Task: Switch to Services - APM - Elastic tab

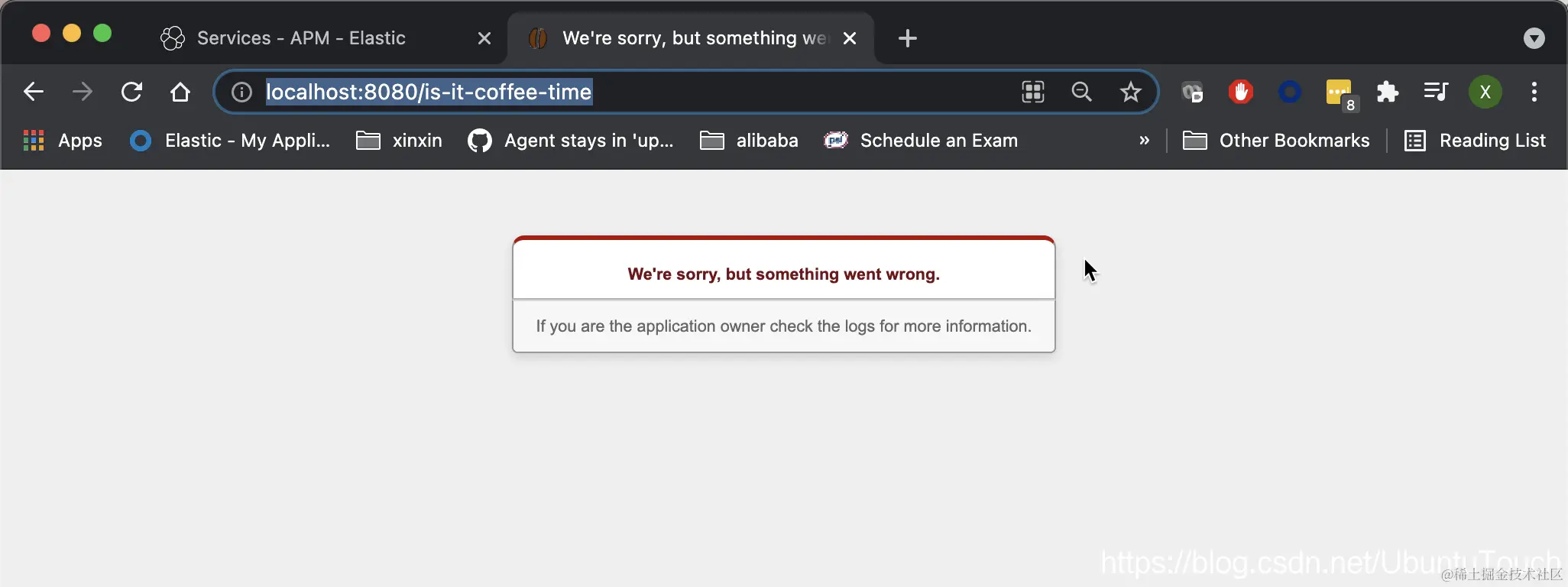Action: 301,38
